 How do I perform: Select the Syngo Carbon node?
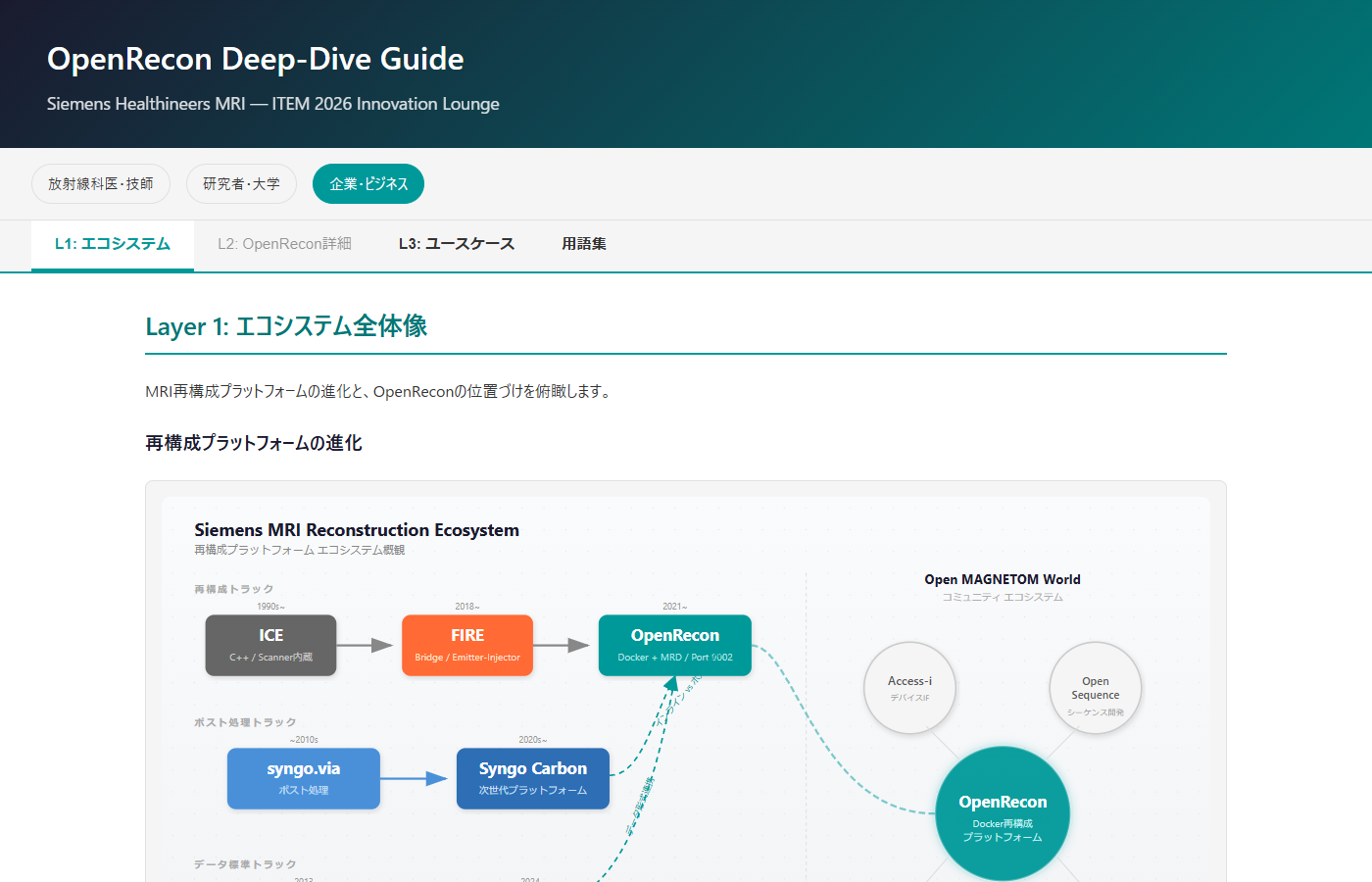(533, 778)
